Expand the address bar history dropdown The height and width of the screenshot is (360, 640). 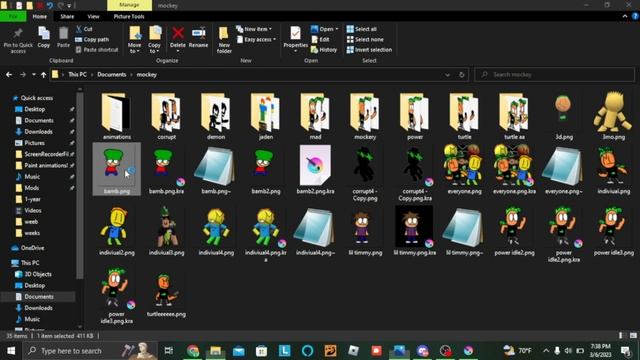coord(447,75)
